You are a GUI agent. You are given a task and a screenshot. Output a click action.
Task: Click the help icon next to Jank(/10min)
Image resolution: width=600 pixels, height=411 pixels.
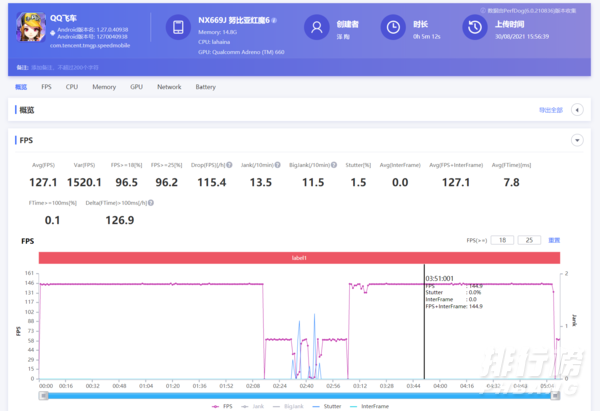(x=277, y=165)
